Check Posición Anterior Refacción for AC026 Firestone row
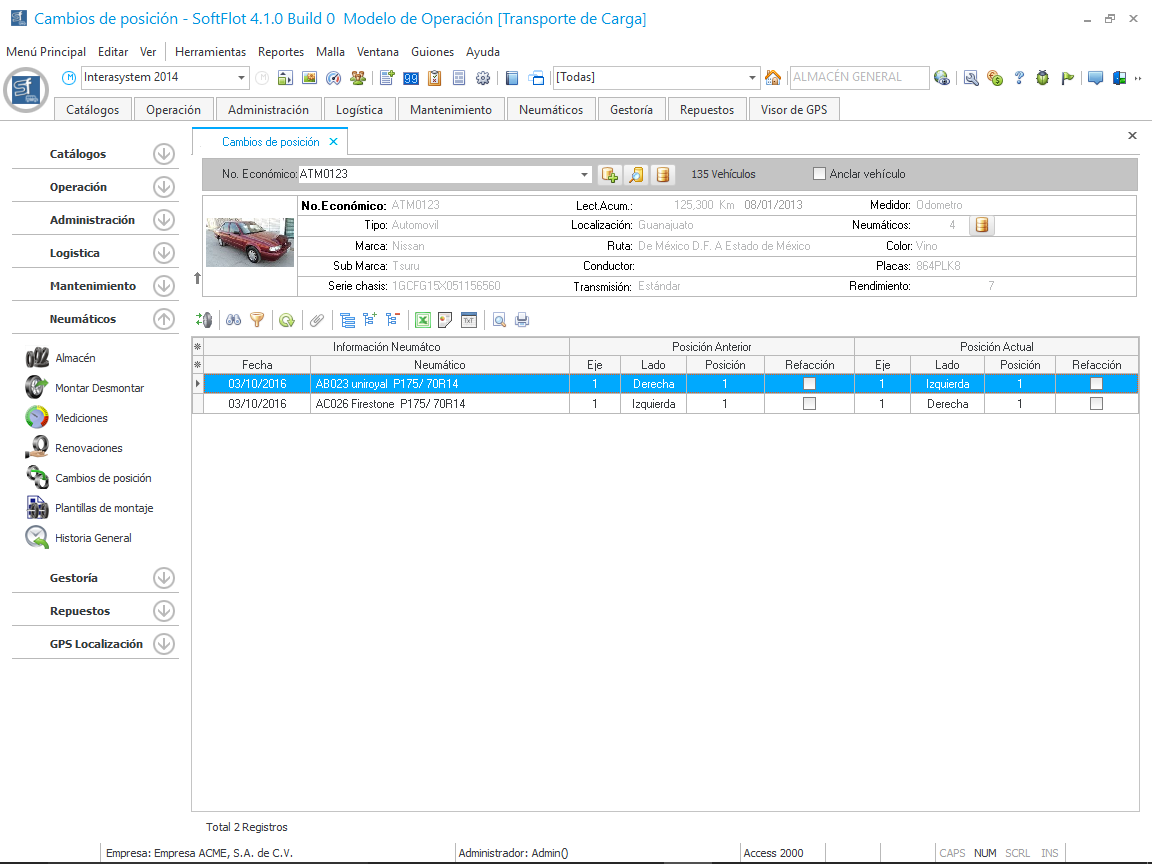Viewport: 1152px width, 864px height. coord(809,404)
